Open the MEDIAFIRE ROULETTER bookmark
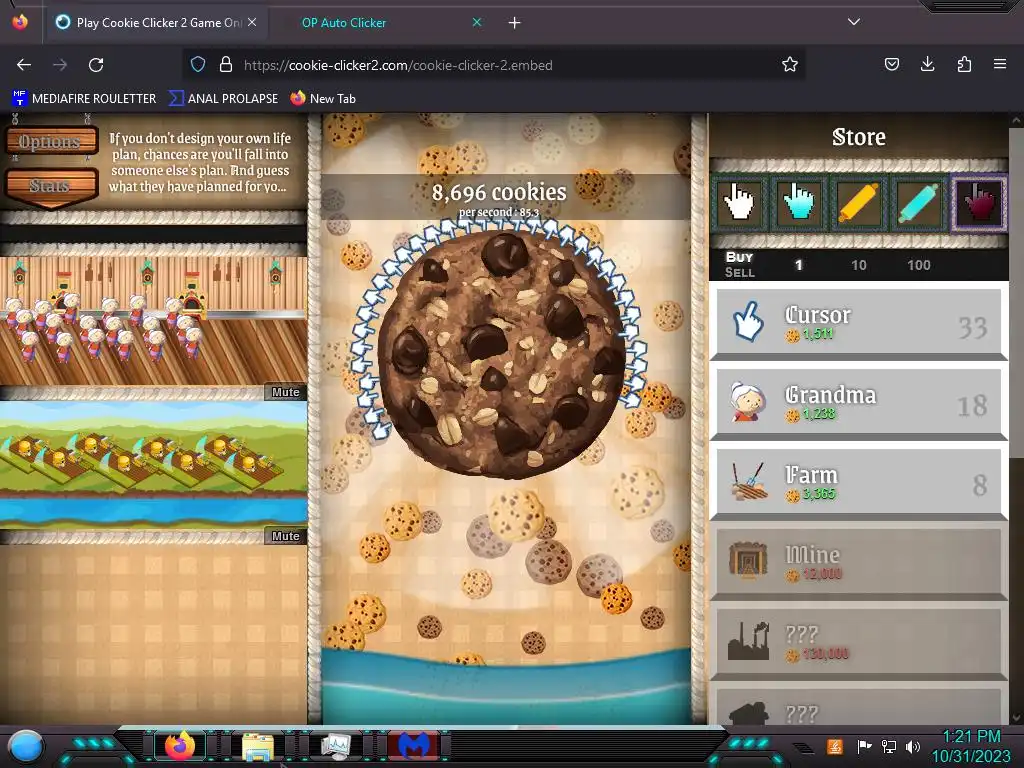 coord(84,99)
